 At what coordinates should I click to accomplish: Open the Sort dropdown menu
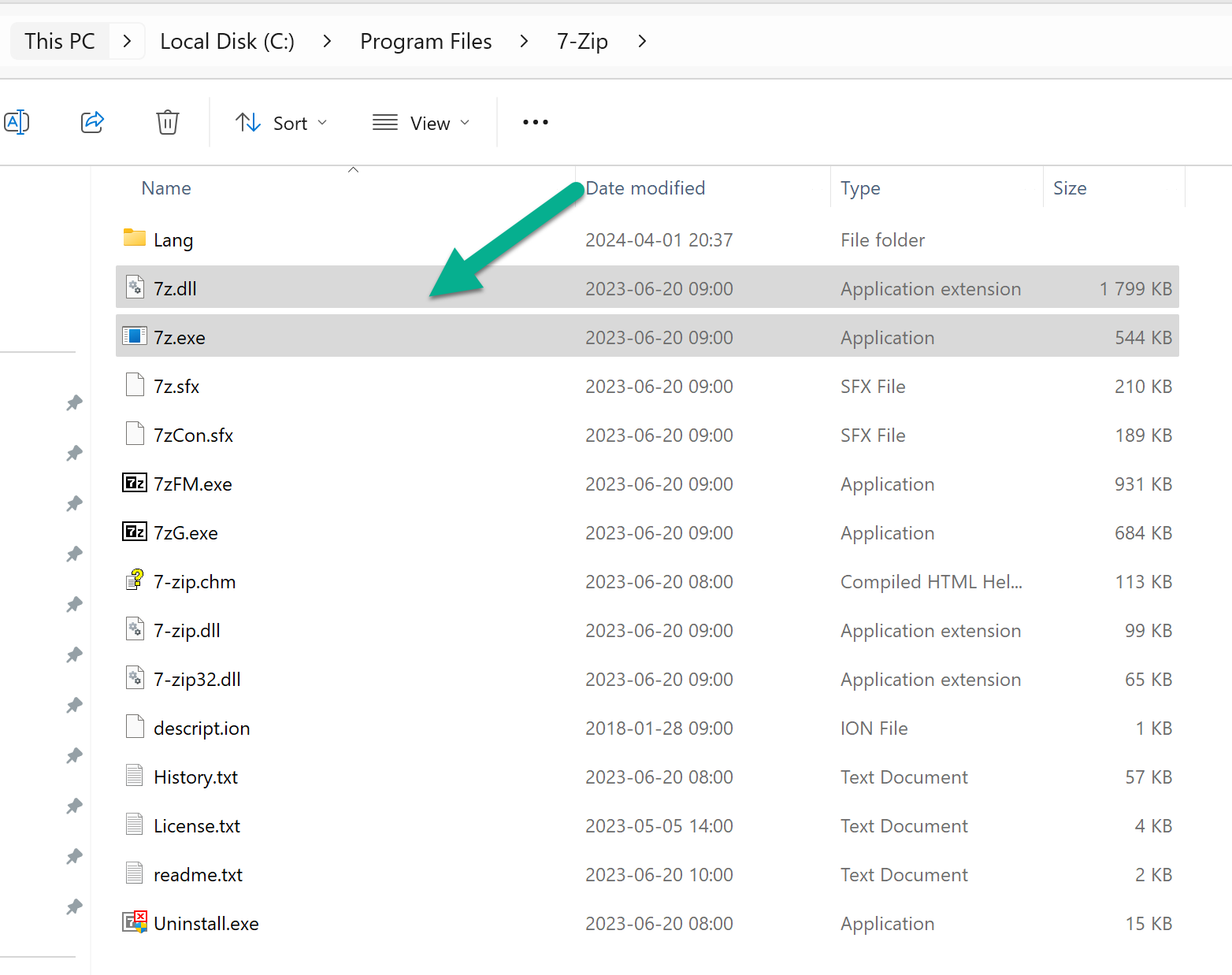click(281, 124)
